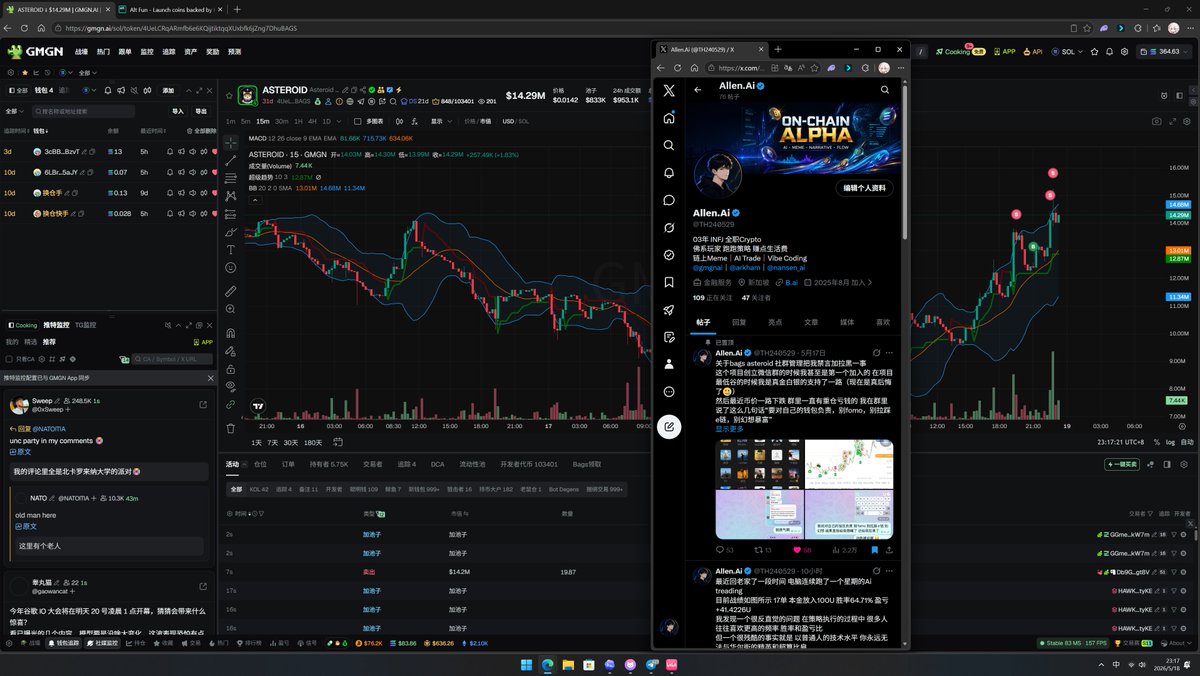This screenshot has height=676, width=1200.
Task: Select the crosshair cursor tool in chart toolbar
Action: (x=231, y=142)
